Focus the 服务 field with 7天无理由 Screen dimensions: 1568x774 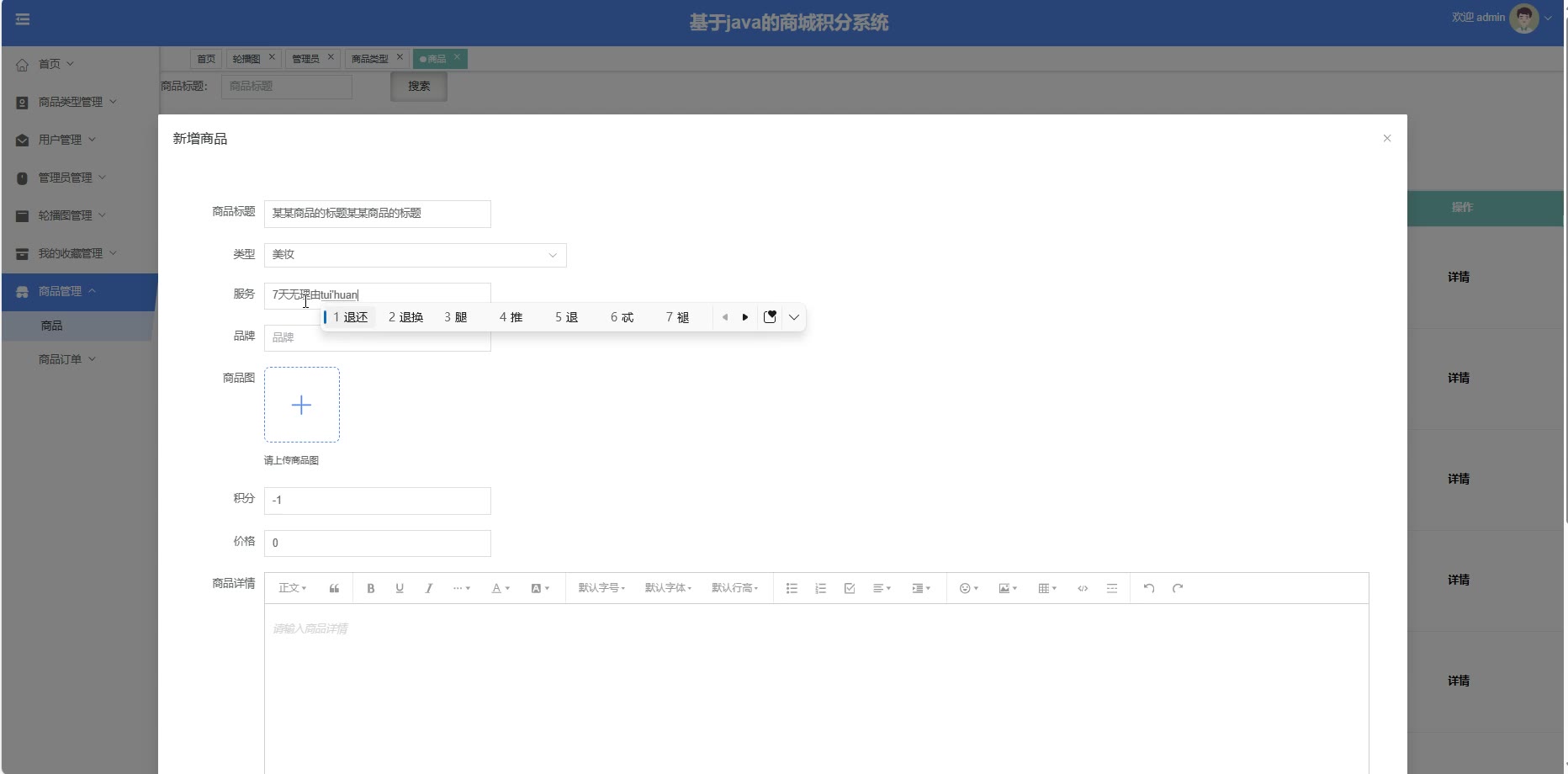coord(378,295)
